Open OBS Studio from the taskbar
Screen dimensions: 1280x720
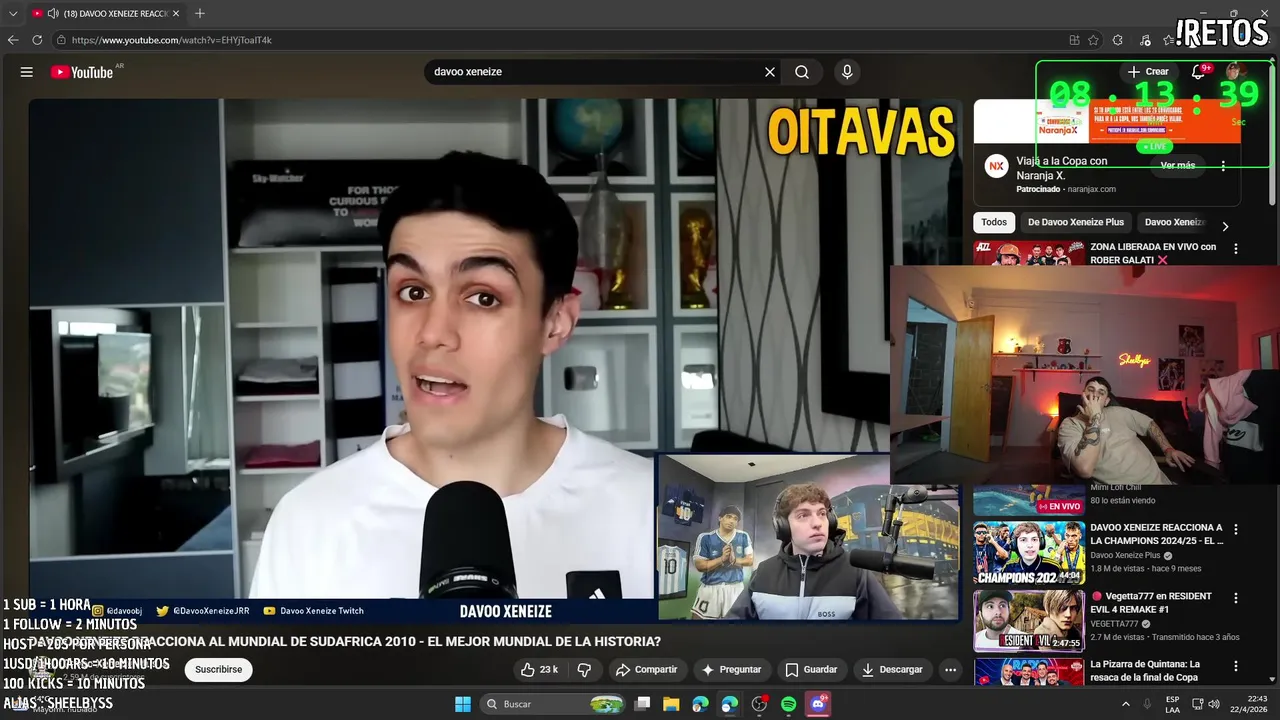[x=759, y=704]
